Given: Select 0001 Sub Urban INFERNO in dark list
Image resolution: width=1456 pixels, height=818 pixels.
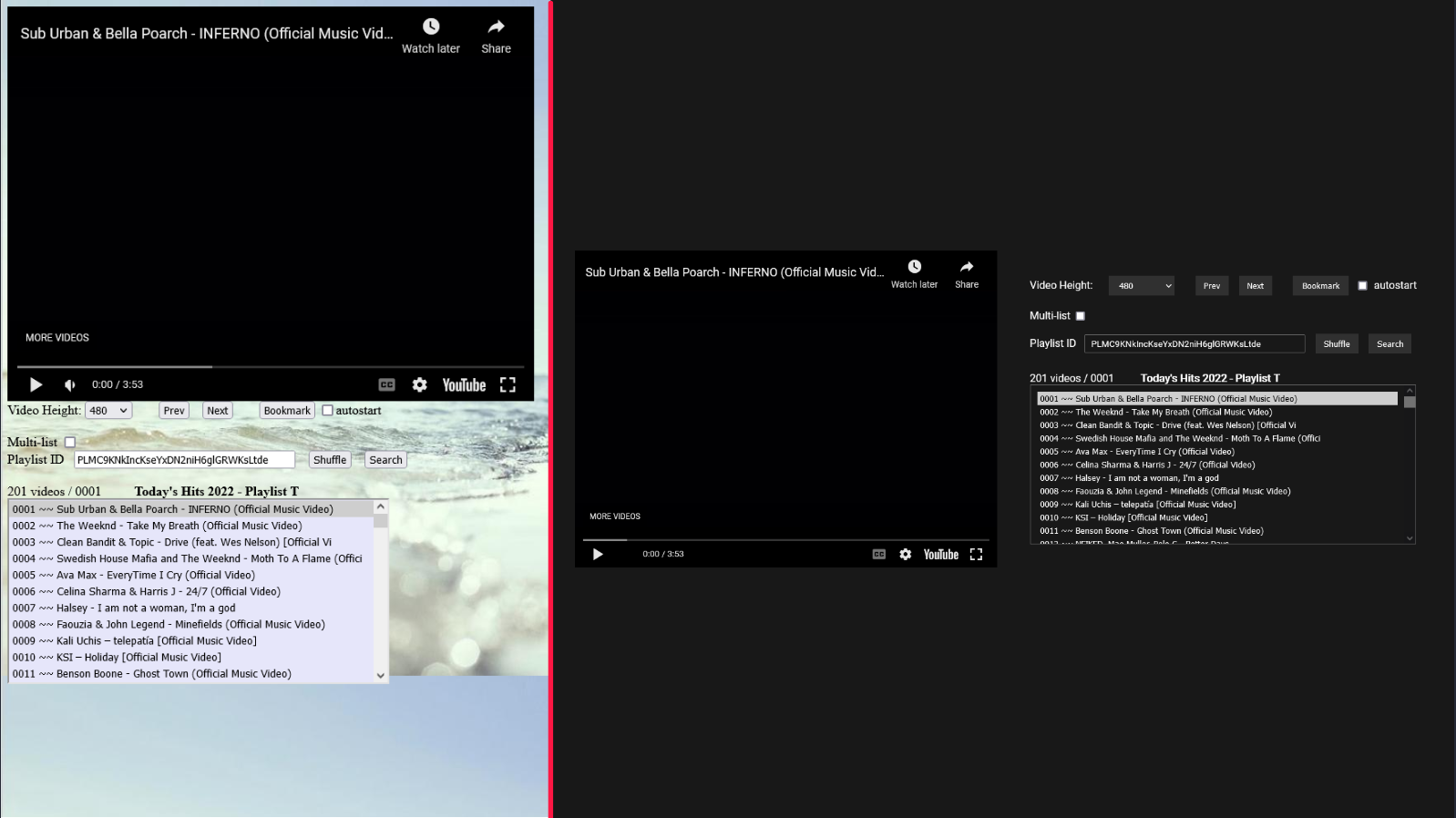Looking at the screenshot, I should point(1217,398).
